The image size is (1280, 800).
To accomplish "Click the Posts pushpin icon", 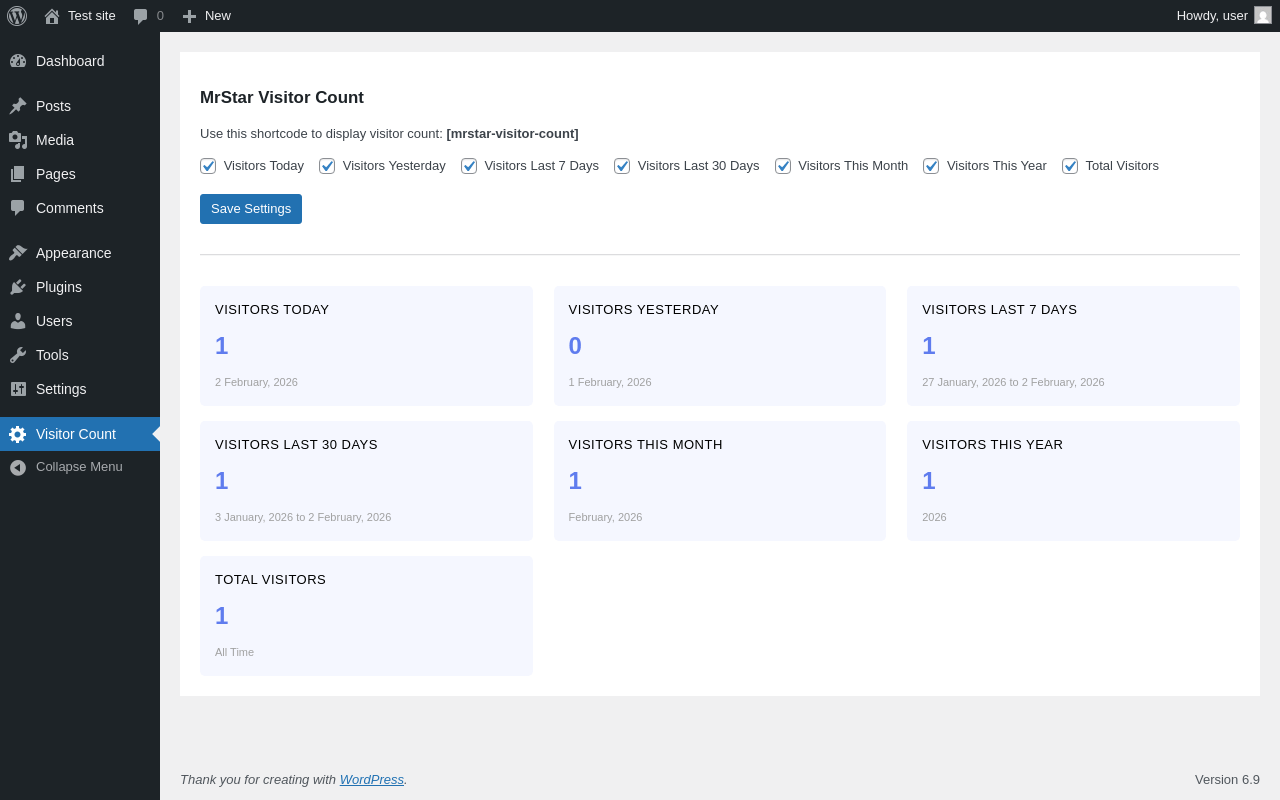I will [18, 106].
